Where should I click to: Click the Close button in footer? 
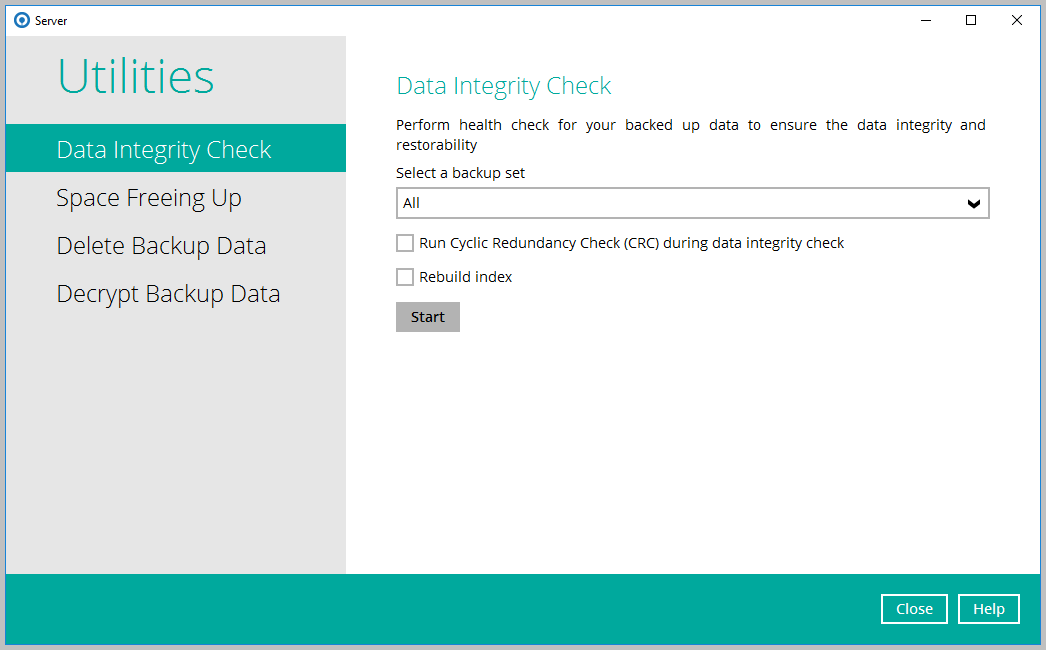point(914,609)
